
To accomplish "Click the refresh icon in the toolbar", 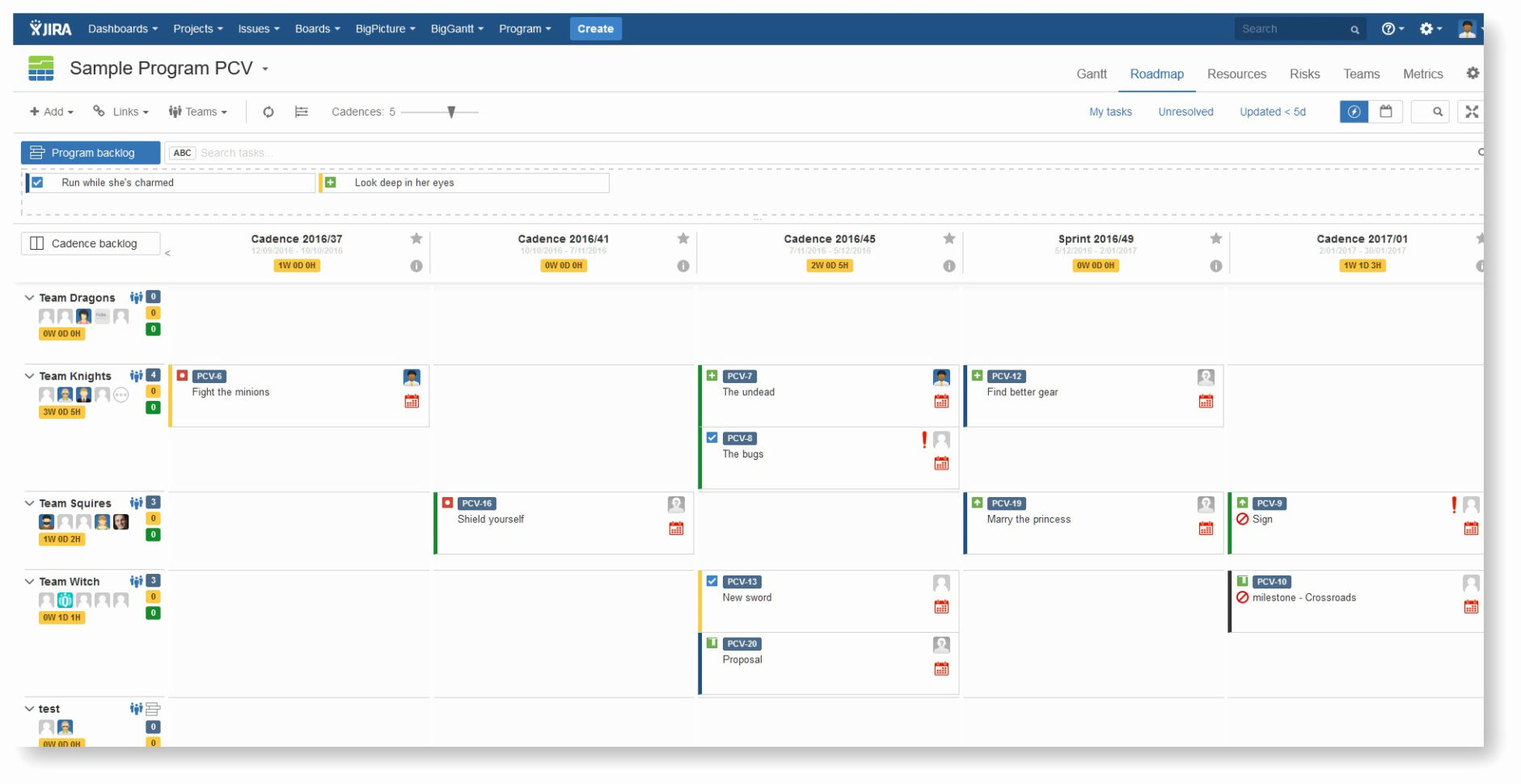I will [x=268, y=112].
